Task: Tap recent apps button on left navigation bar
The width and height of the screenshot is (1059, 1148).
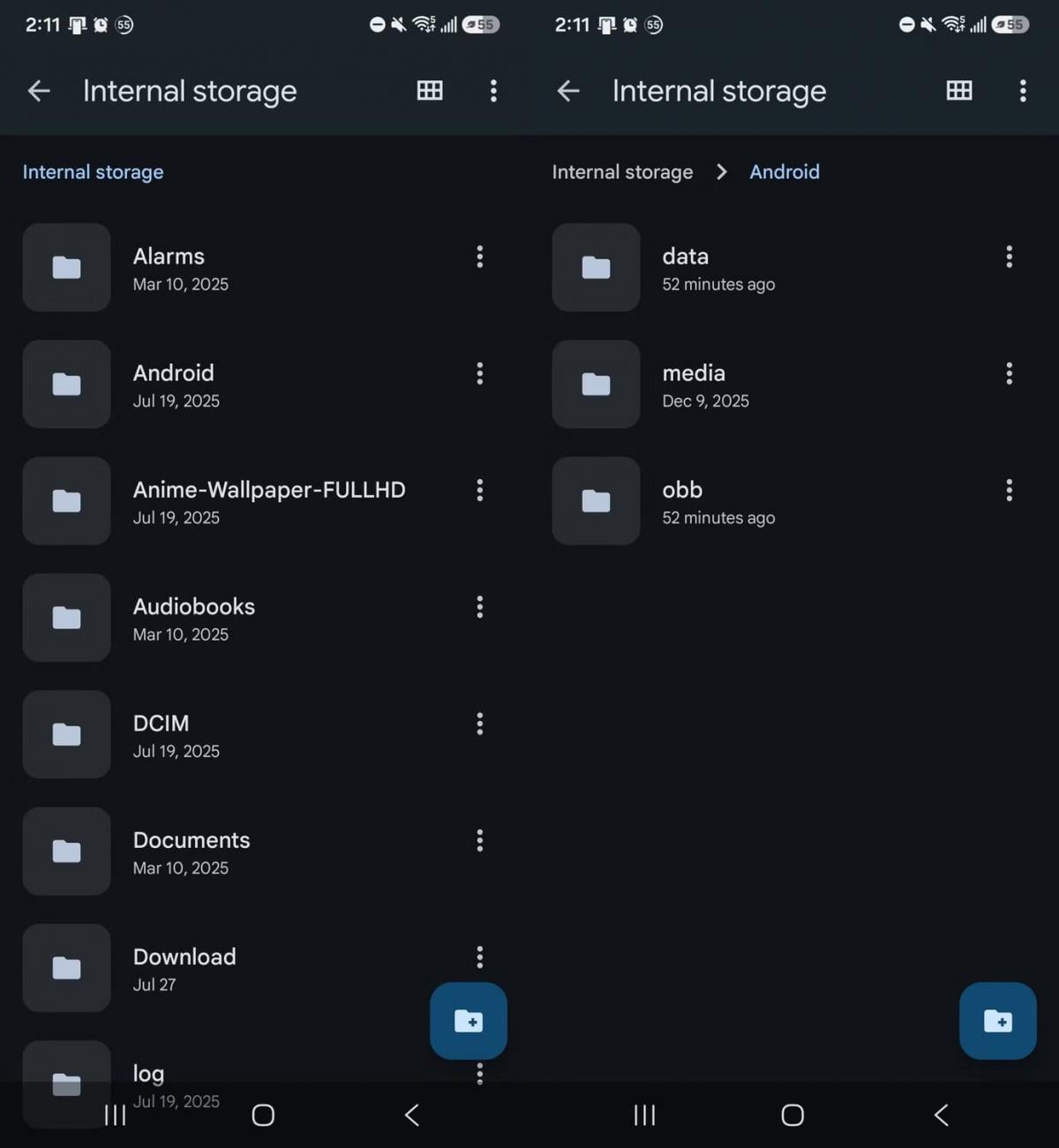Action: [116, 1115]
